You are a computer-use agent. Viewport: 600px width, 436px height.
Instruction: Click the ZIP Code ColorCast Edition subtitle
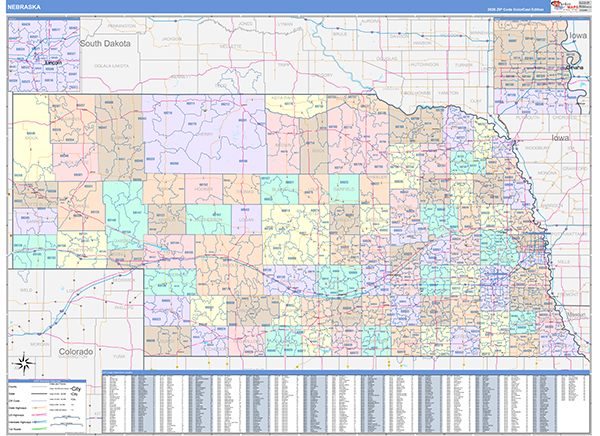click(515, 9)
